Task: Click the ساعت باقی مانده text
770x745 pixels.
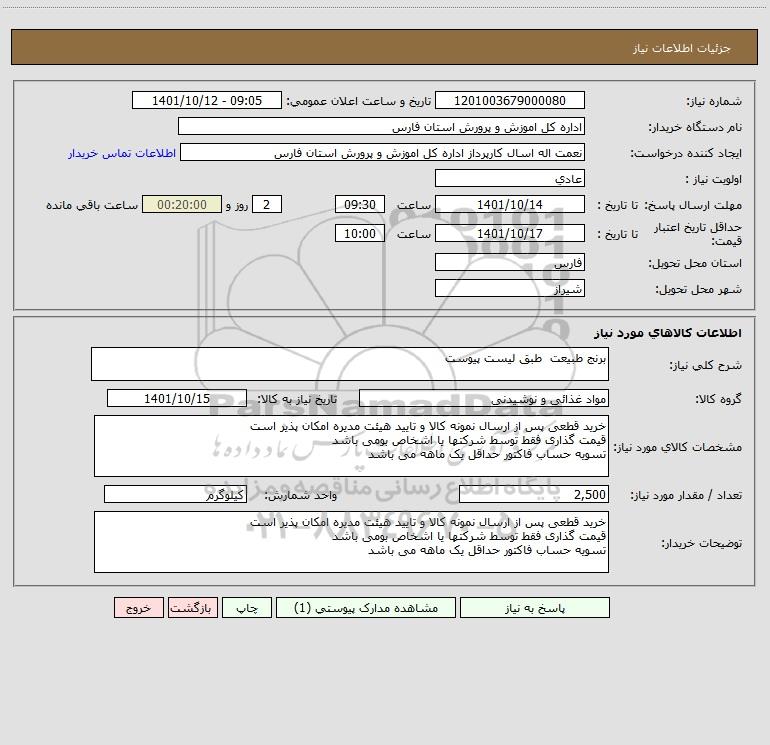Action: click(92, 205)
